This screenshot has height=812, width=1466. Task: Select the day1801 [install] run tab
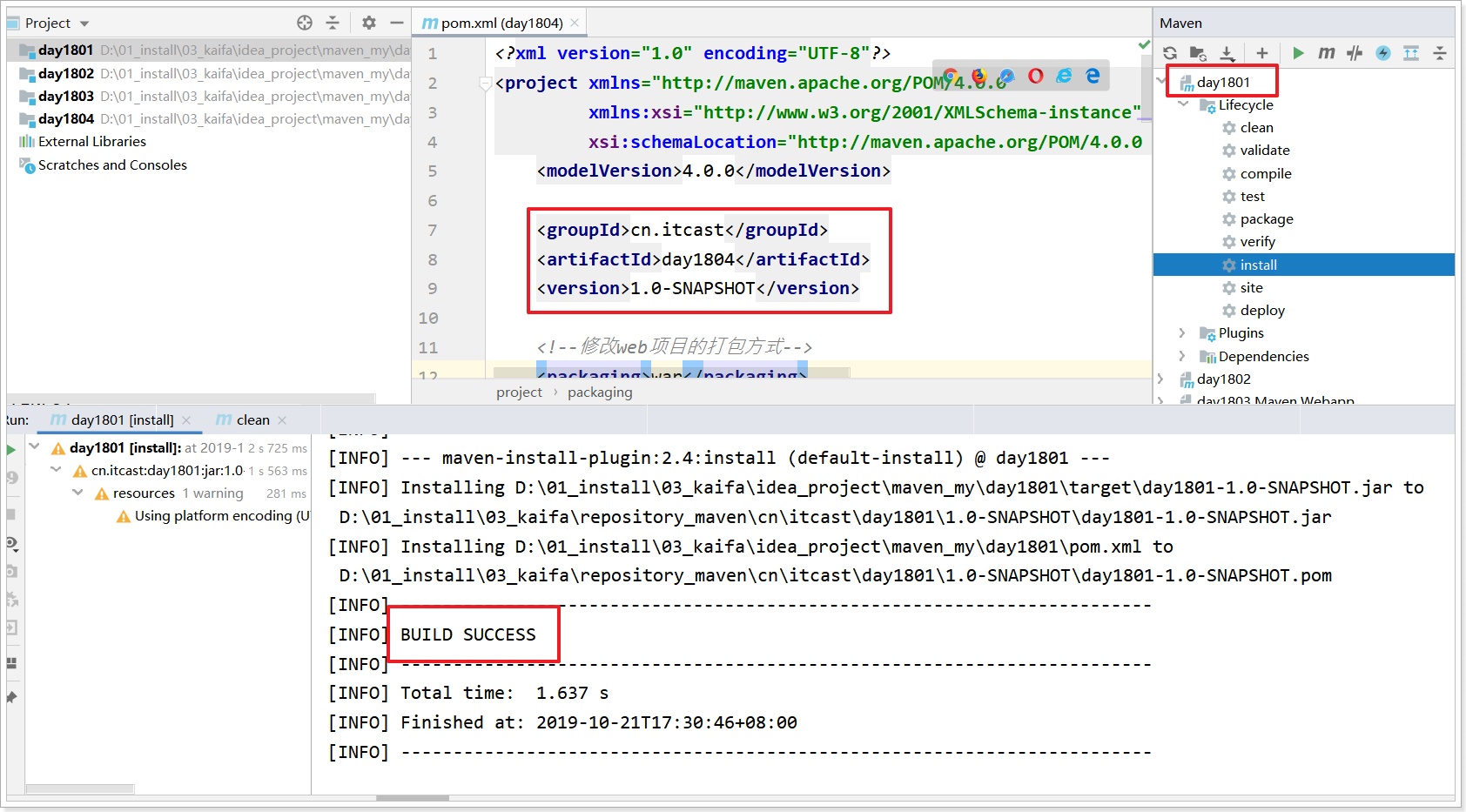(x=121, y=420)
